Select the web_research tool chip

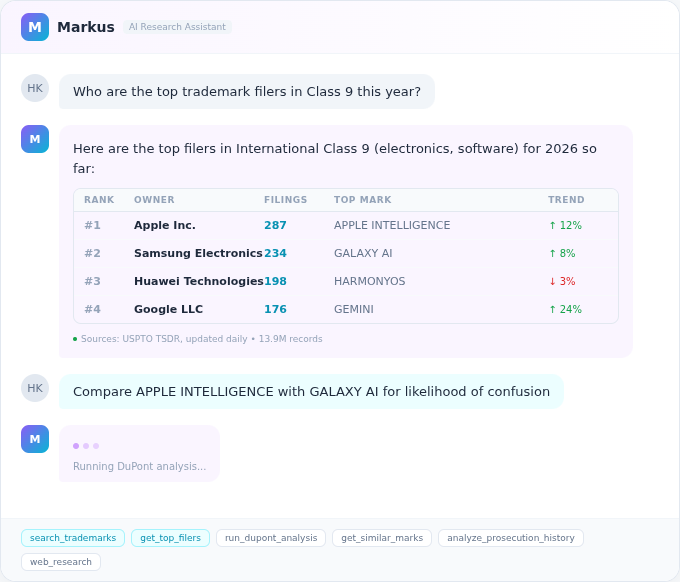[x=61, y=562]
